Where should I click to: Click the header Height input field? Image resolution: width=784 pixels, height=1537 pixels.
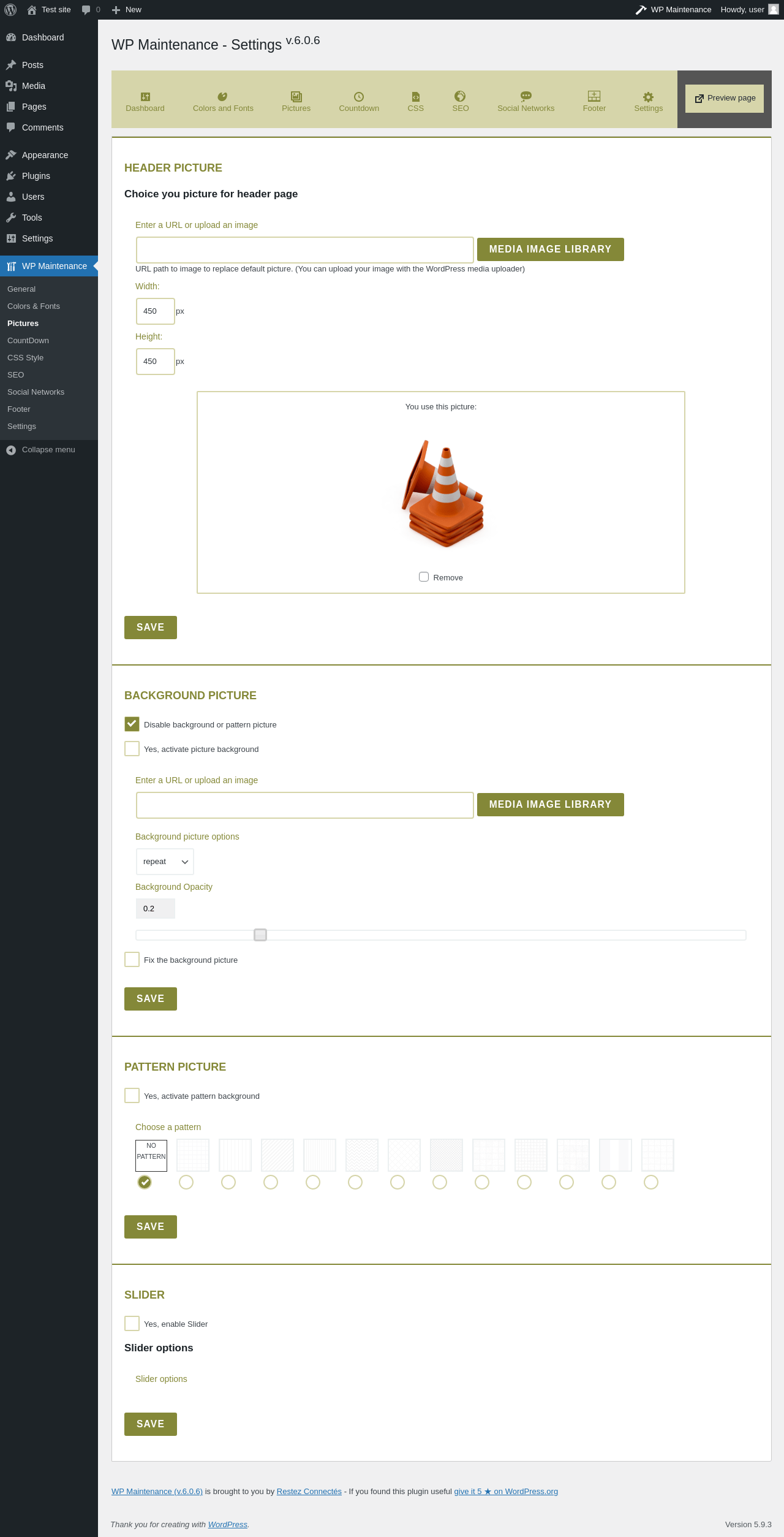point(156,362)
